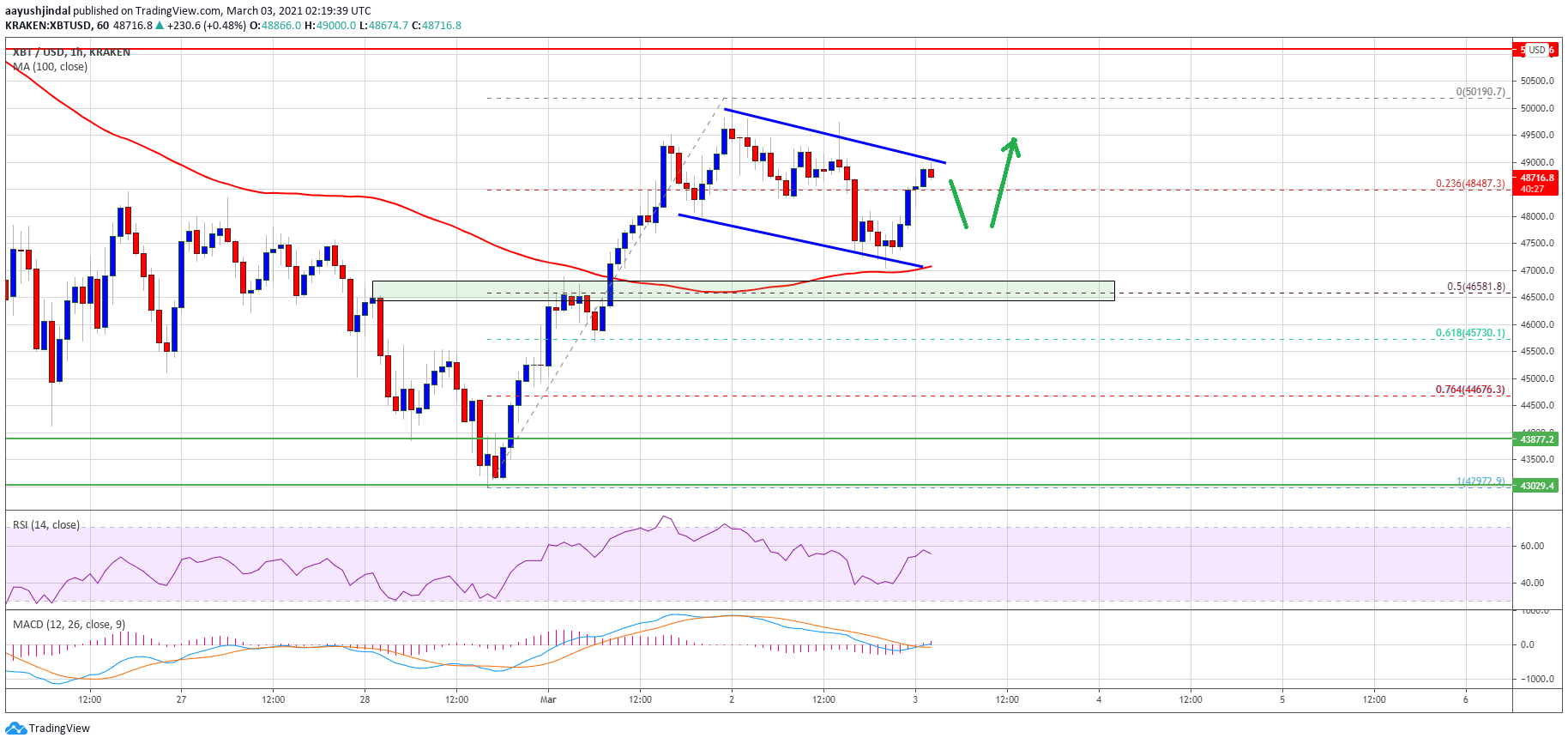Click the green up-triangle price change indicator
This screenshot has height=744, width=1568.
click(x=160, y=26)
